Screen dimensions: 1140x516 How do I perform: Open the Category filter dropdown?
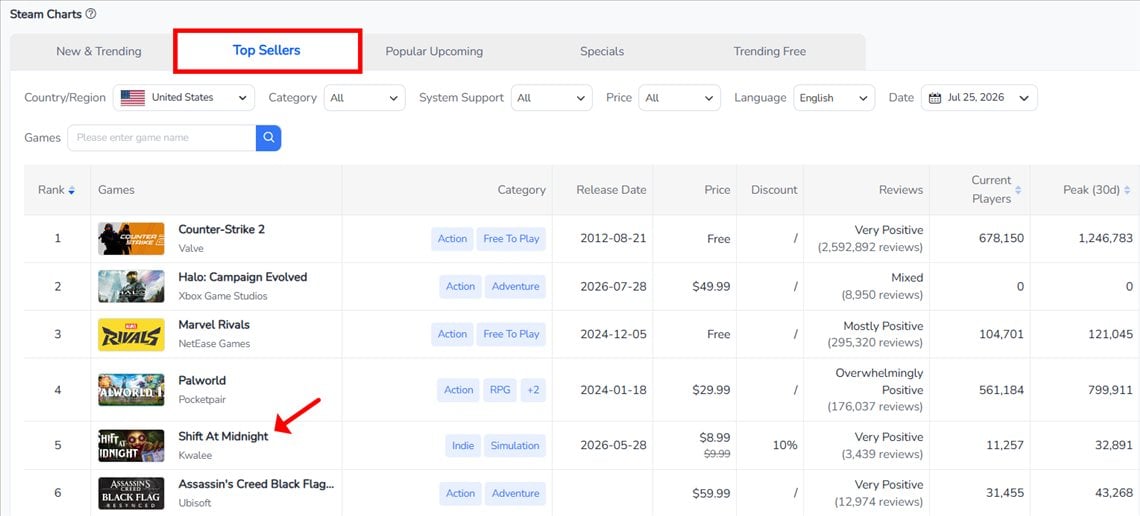point(364,97)
